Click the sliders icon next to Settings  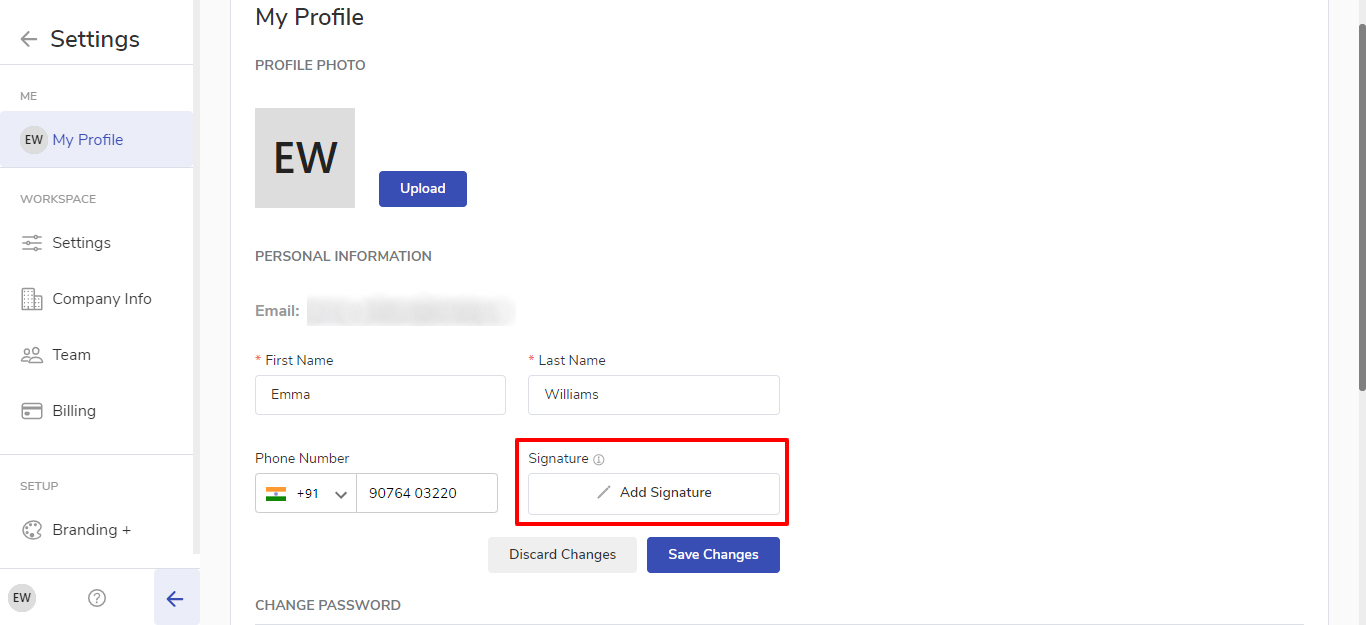point(32,243)
